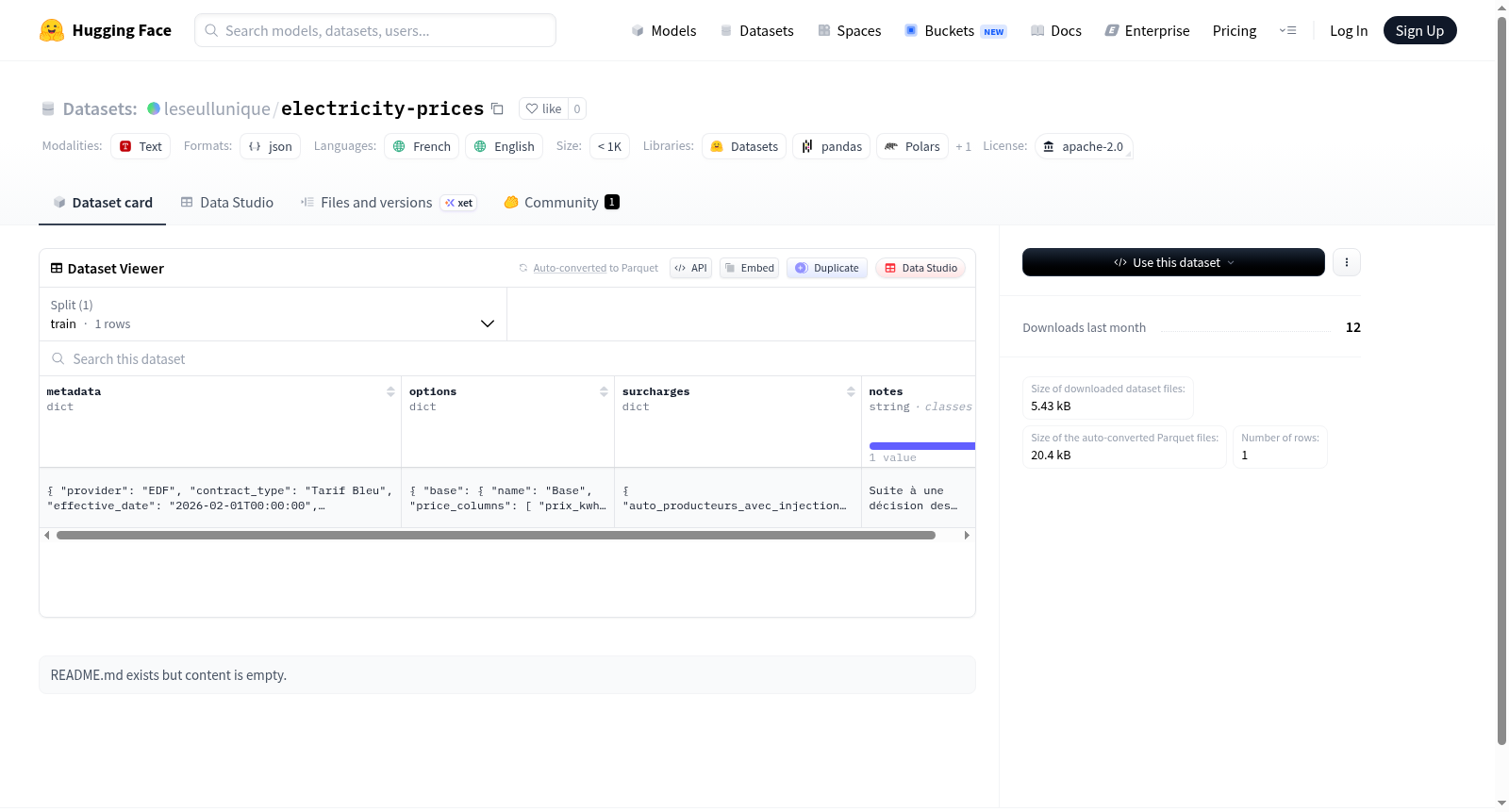Sort by the metadata column arrows
Viewport: 1509px width, 812px height.
point(390,391)
